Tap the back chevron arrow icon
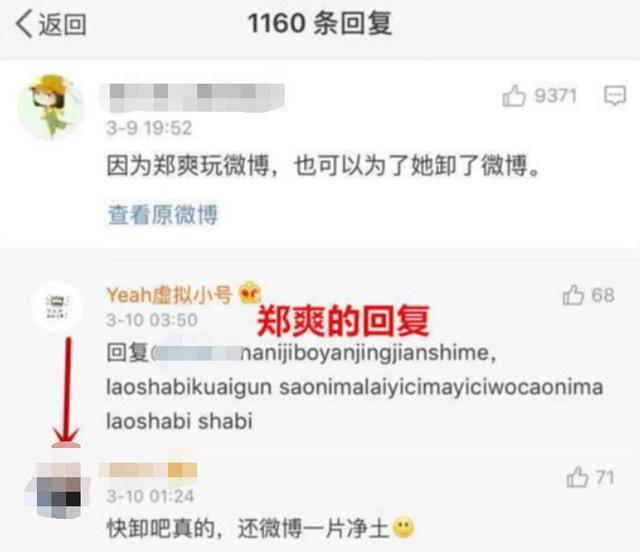Screen dimensions: 640x552 click(x=24, y=24)
